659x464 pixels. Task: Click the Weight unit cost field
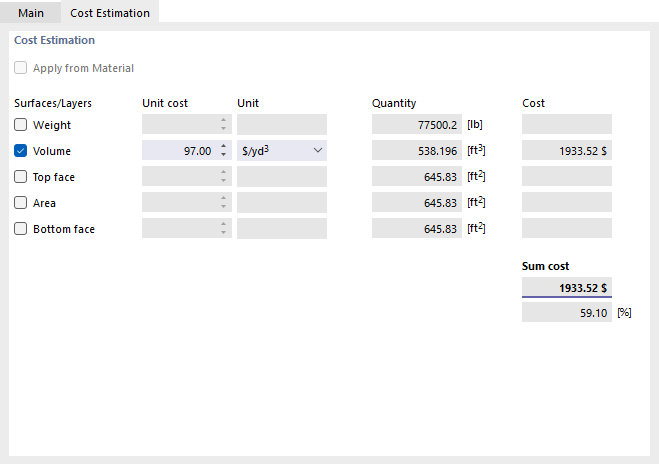178,125
